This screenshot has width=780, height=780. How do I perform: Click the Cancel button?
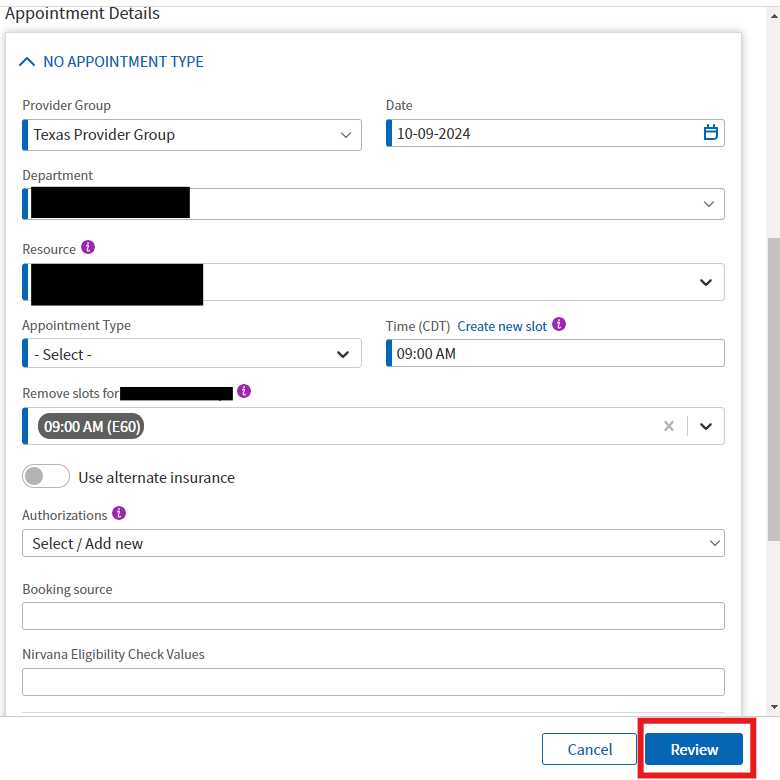click(589, 749)
